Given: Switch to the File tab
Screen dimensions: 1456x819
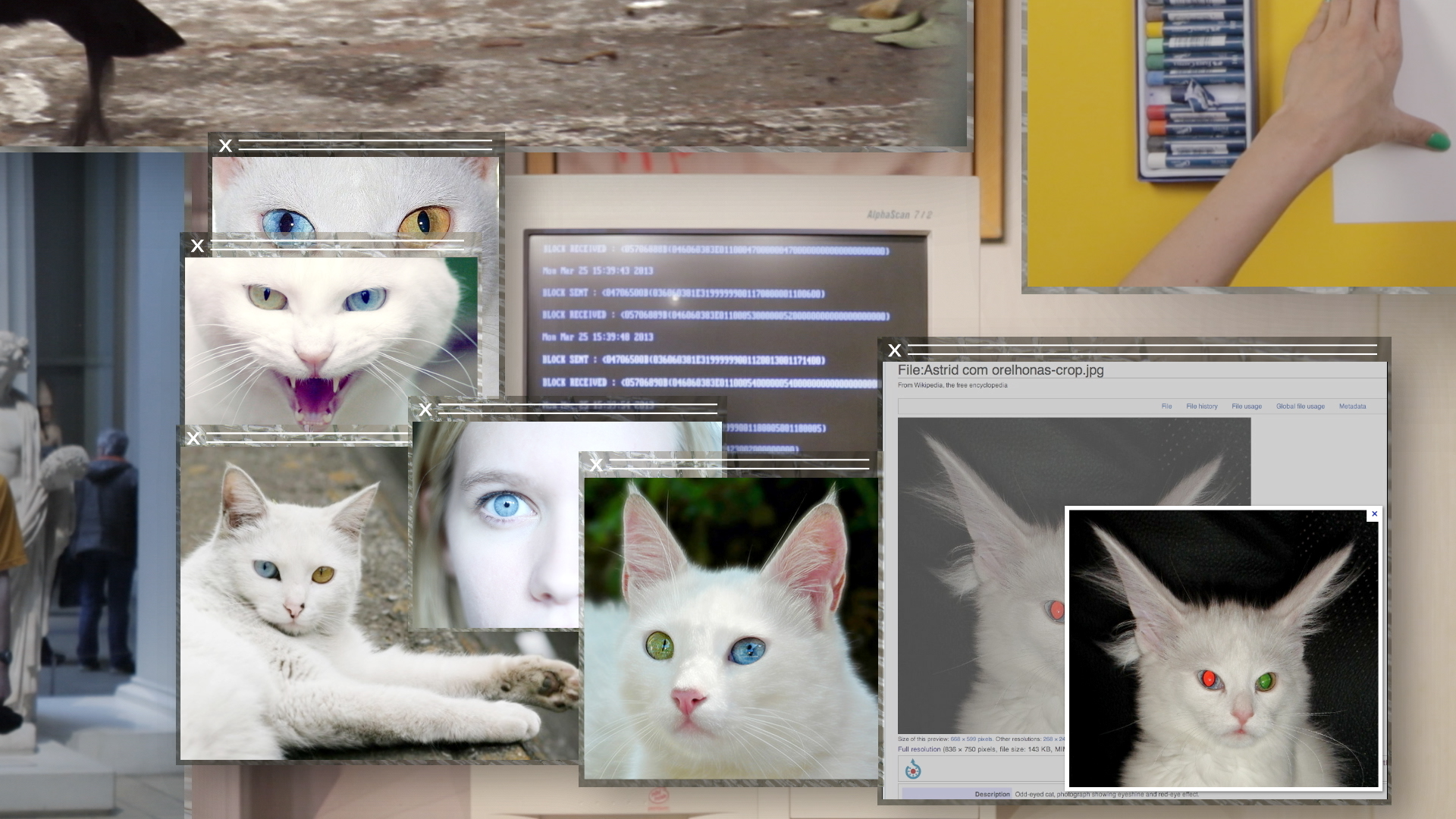Looking at the screenshot, I should pyautogui.click(x=1166, y=406).
